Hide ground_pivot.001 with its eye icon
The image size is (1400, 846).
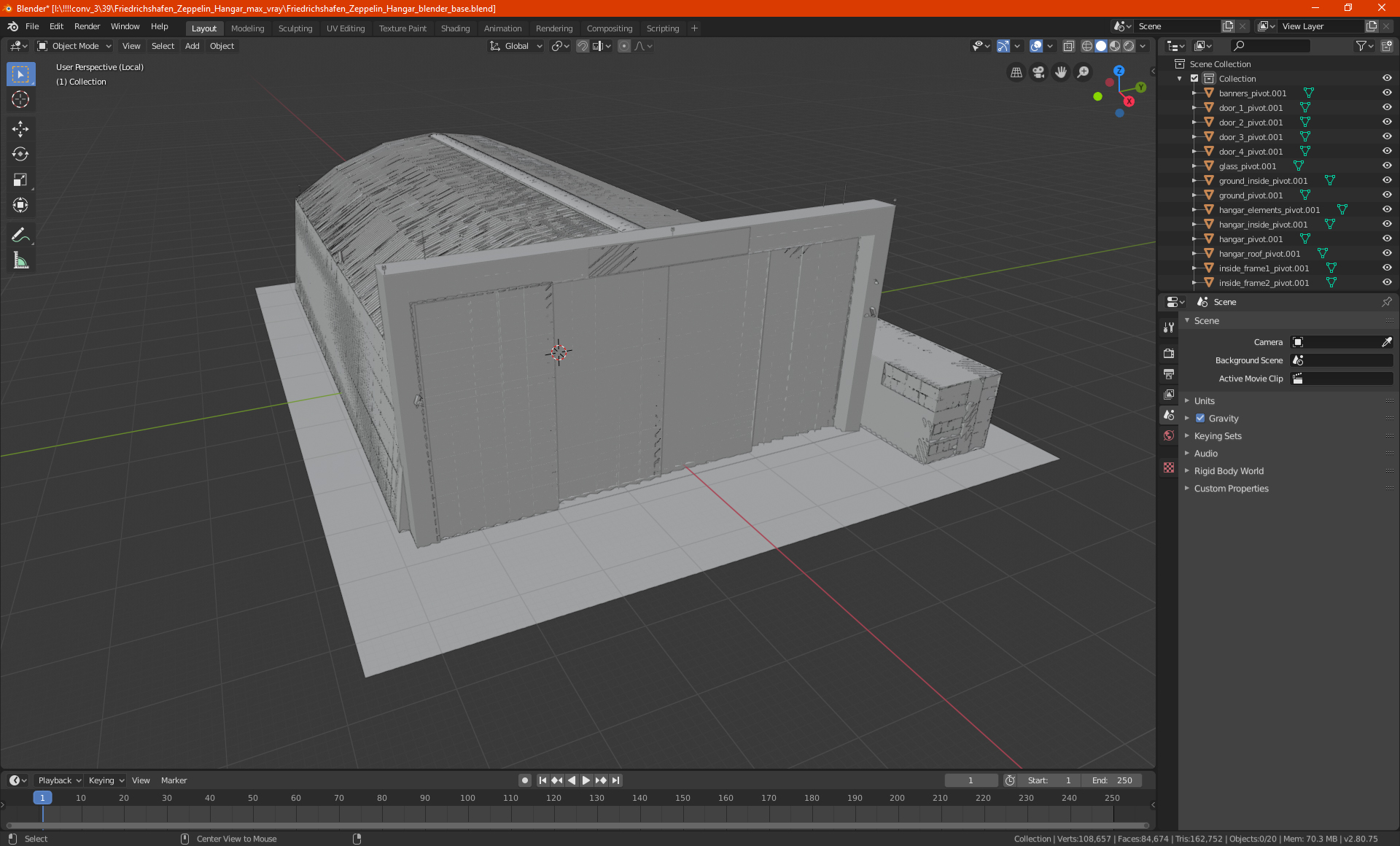point(1387,195)
